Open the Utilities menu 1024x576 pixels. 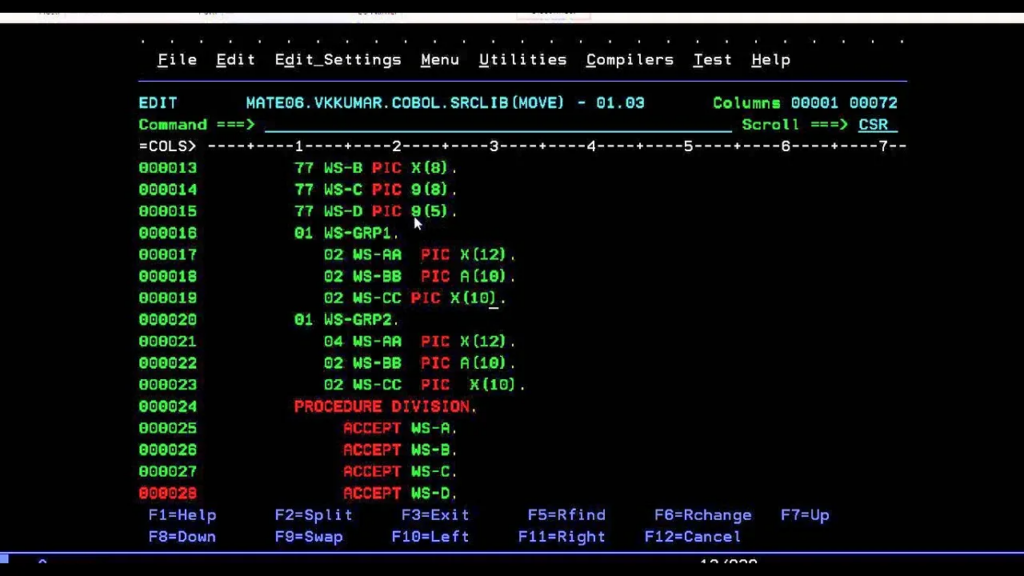tap(522, 60)
